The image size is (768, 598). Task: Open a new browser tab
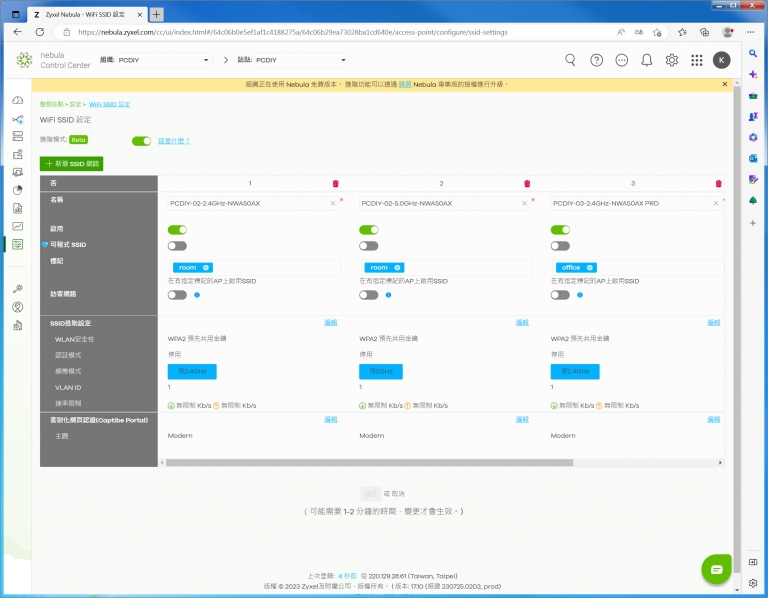point(156,15)
